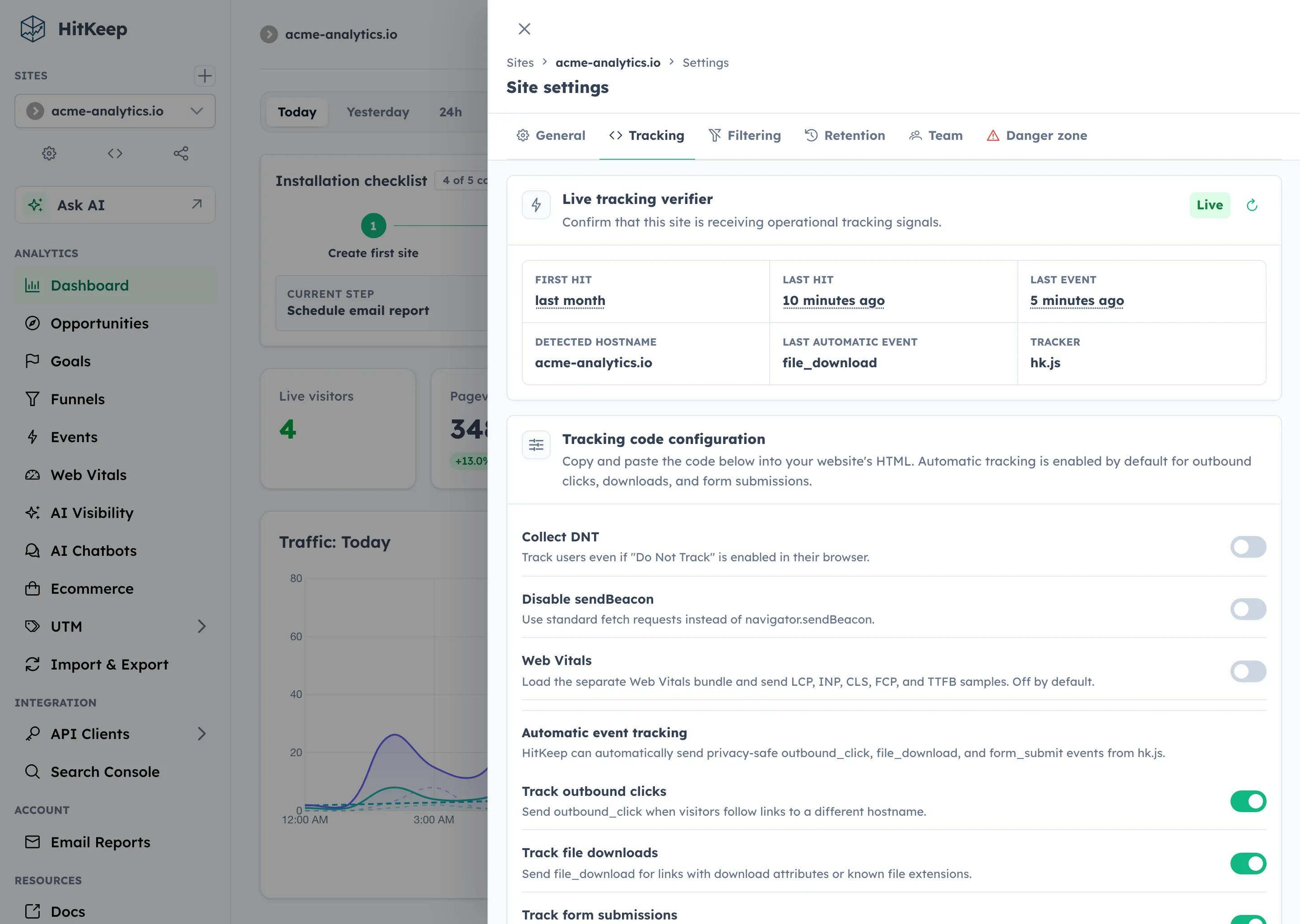Select the 24h date range

[x=450, y=112]
